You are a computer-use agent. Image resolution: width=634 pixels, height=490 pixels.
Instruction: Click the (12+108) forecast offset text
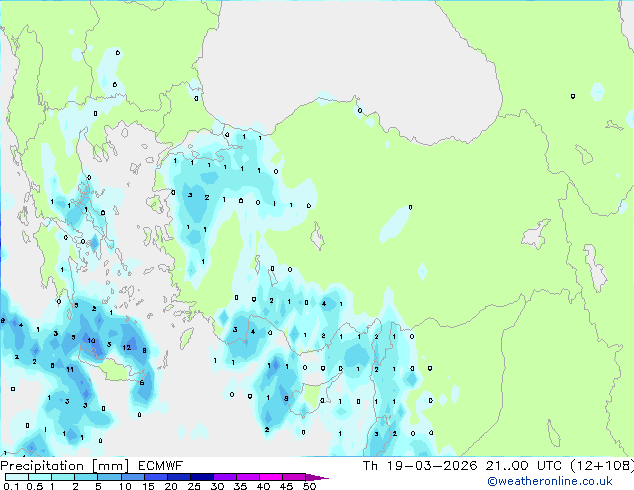coord(602,466)
